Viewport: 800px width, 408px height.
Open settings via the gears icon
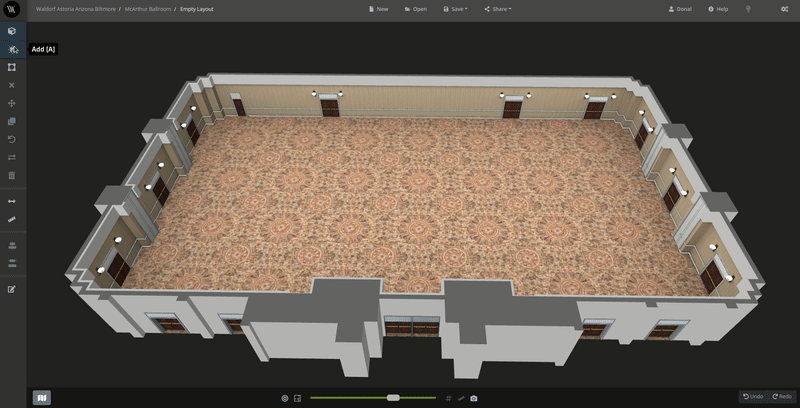[x=785, y=9]
